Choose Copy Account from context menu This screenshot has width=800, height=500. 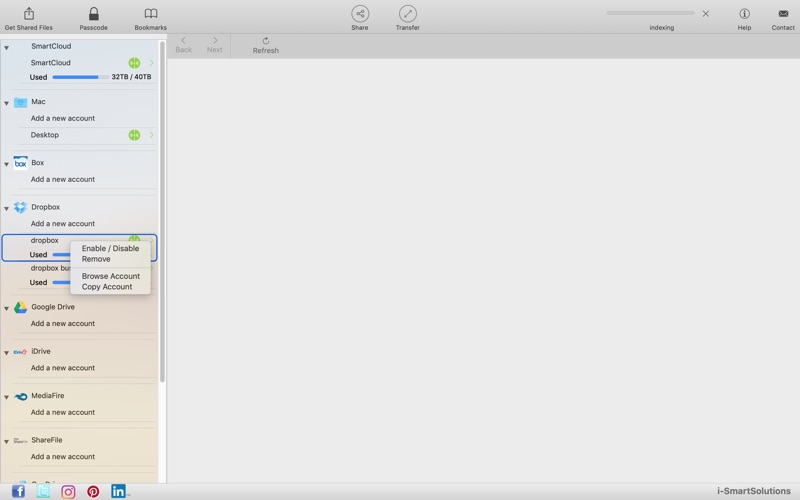click(107, 287)
